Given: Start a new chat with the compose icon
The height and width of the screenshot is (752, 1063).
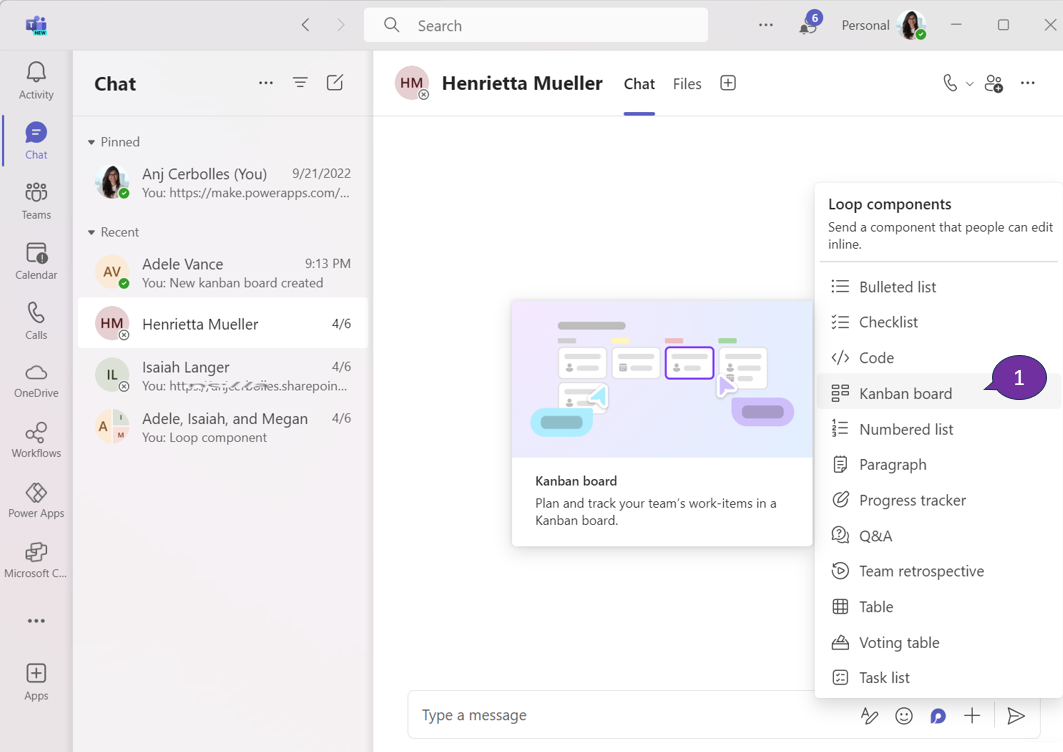Looking at the screenshot, I should tap(336, 83).
